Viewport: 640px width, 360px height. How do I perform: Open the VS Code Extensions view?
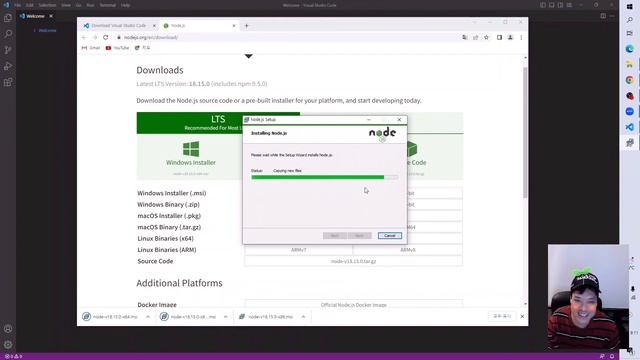8,82
